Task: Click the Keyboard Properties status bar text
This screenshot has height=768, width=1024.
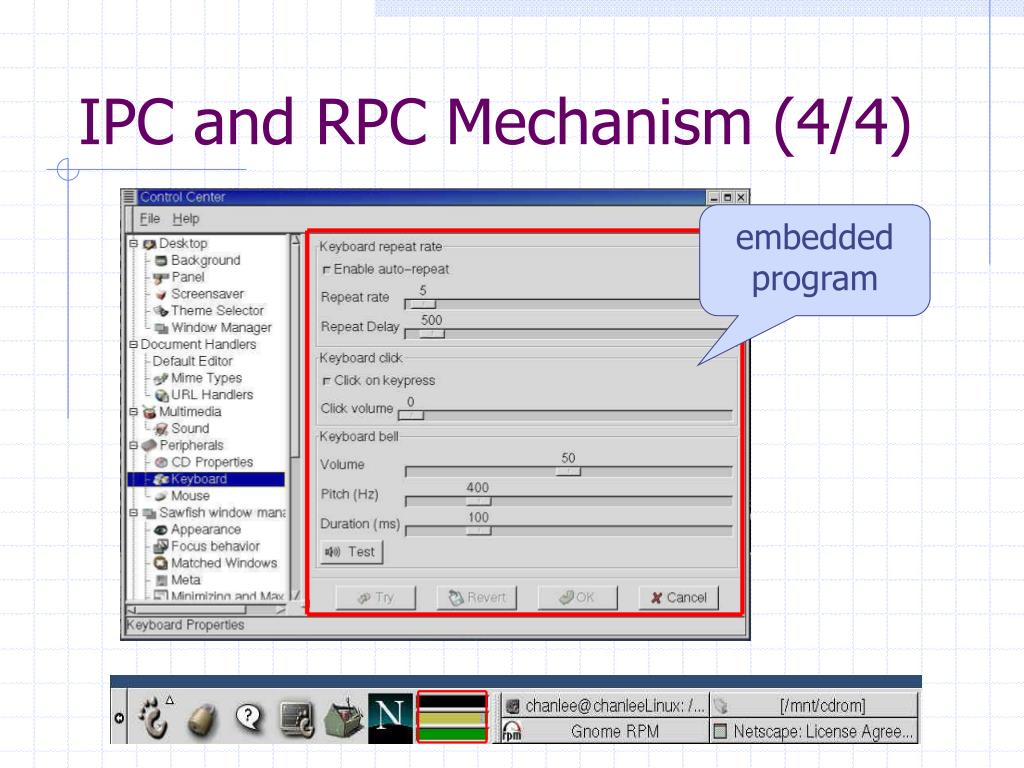Action: pyautogui.click(x=185, y=625)
